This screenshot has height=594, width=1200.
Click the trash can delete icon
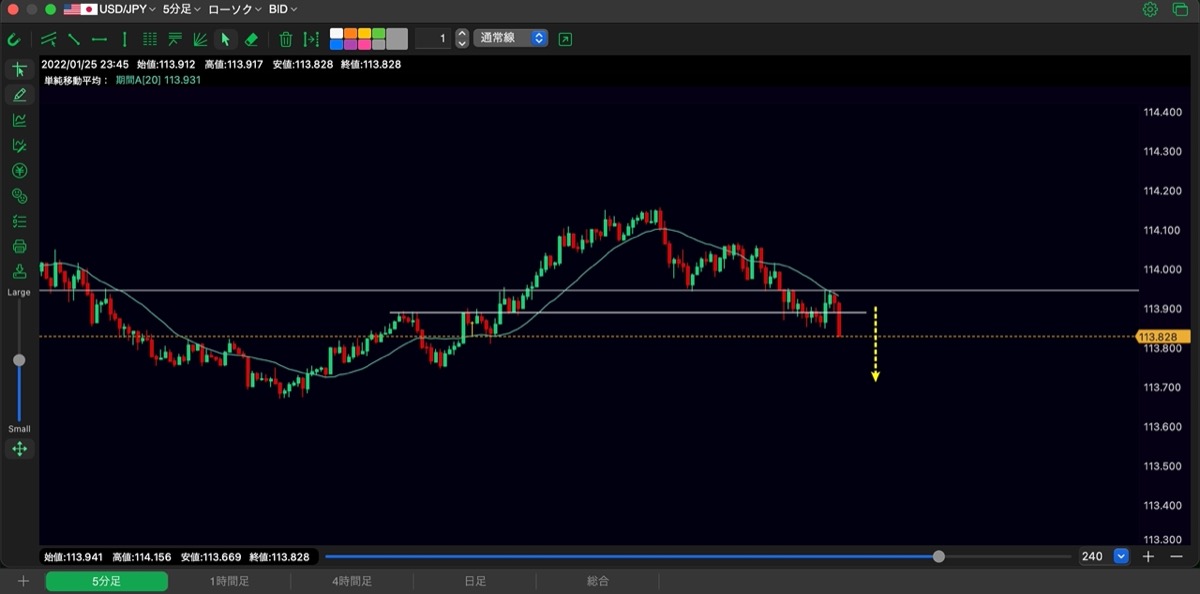click(286, 39)
